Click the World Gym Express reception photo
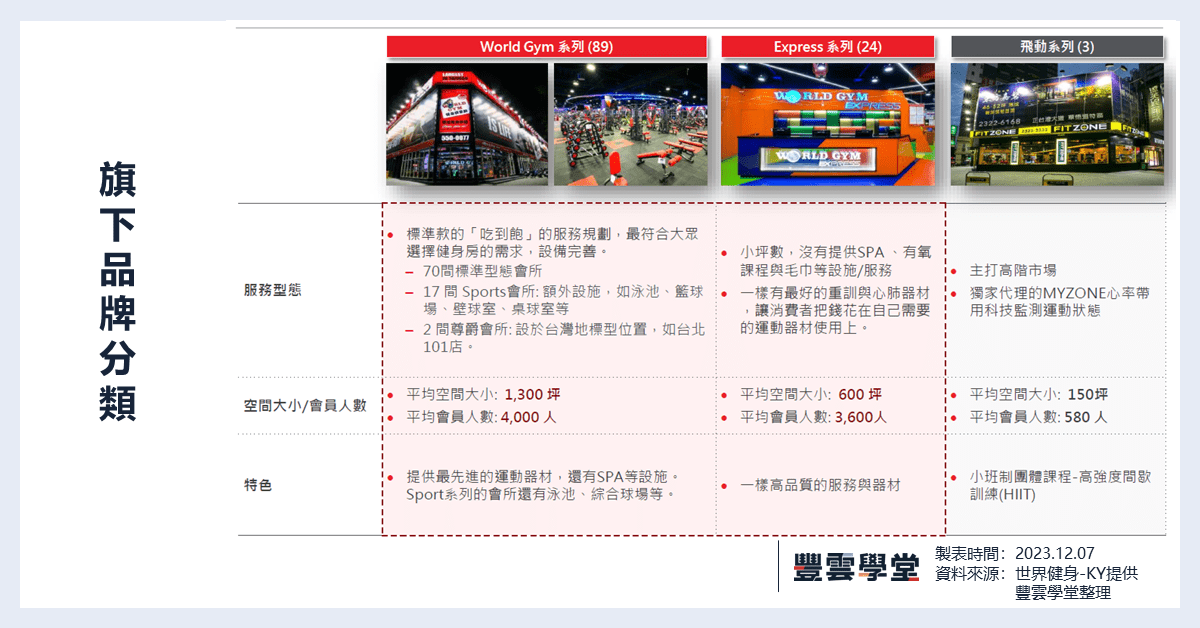 click(828, 124)
